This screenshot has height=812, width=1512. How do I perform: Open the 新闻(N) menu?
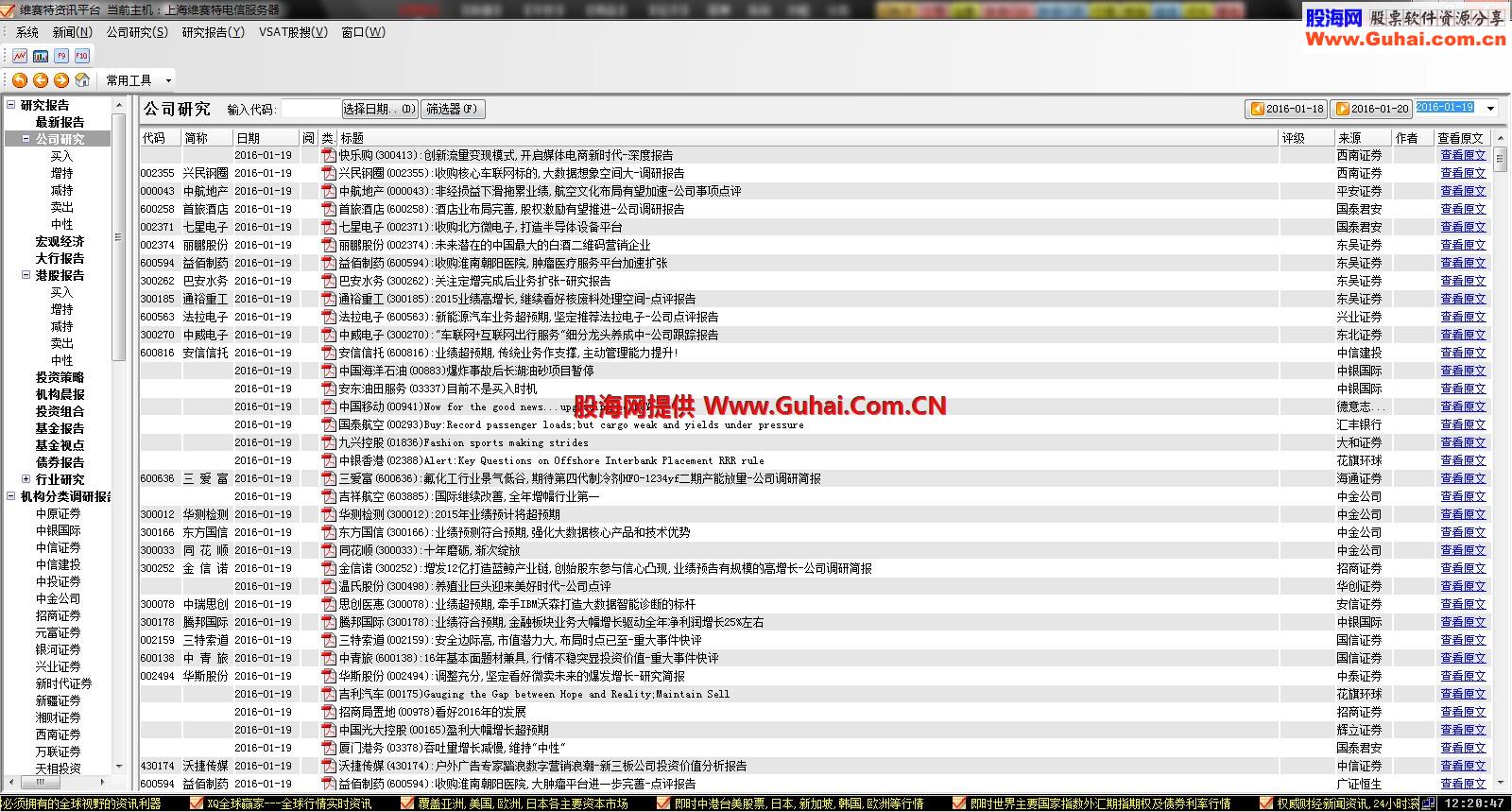tap(73, 32)
